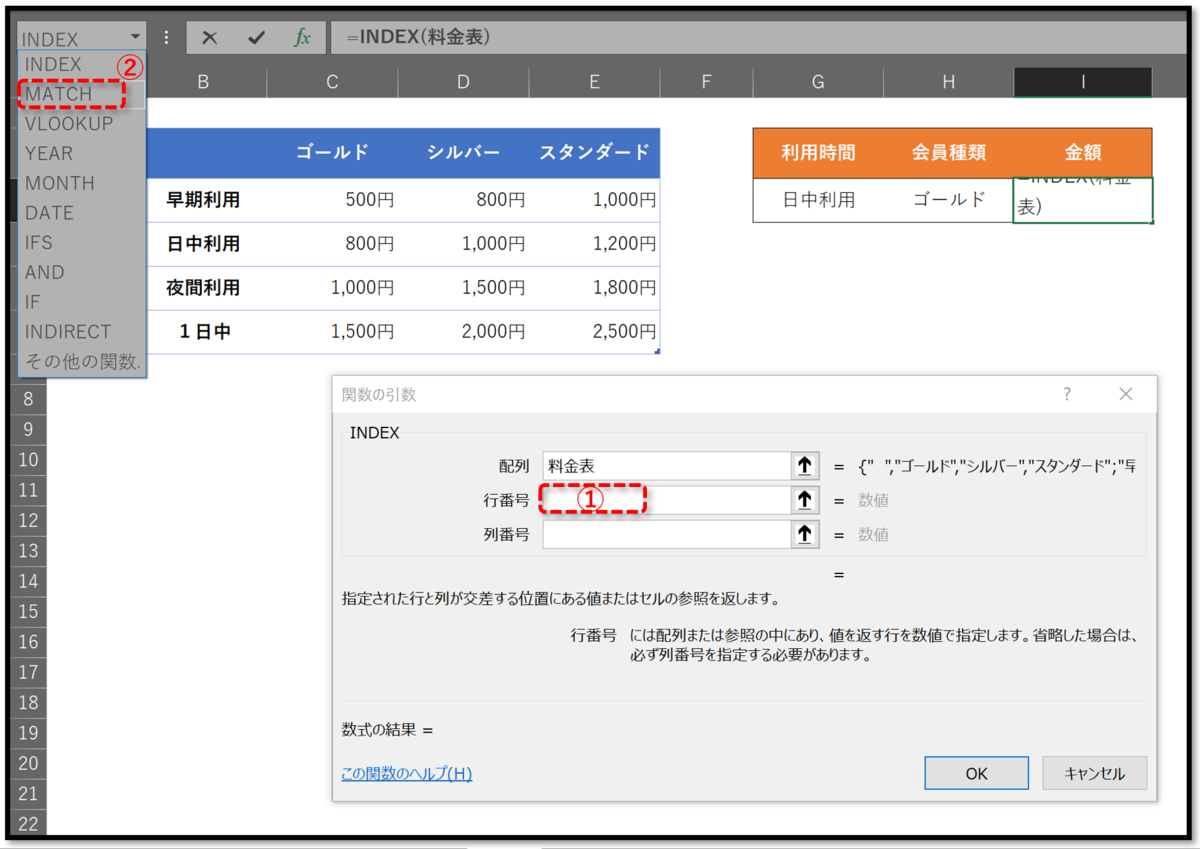The width and height of the screenshot is (1200, 849).
Task: Click the 早期利用 row label
Action: coord(203,200)
